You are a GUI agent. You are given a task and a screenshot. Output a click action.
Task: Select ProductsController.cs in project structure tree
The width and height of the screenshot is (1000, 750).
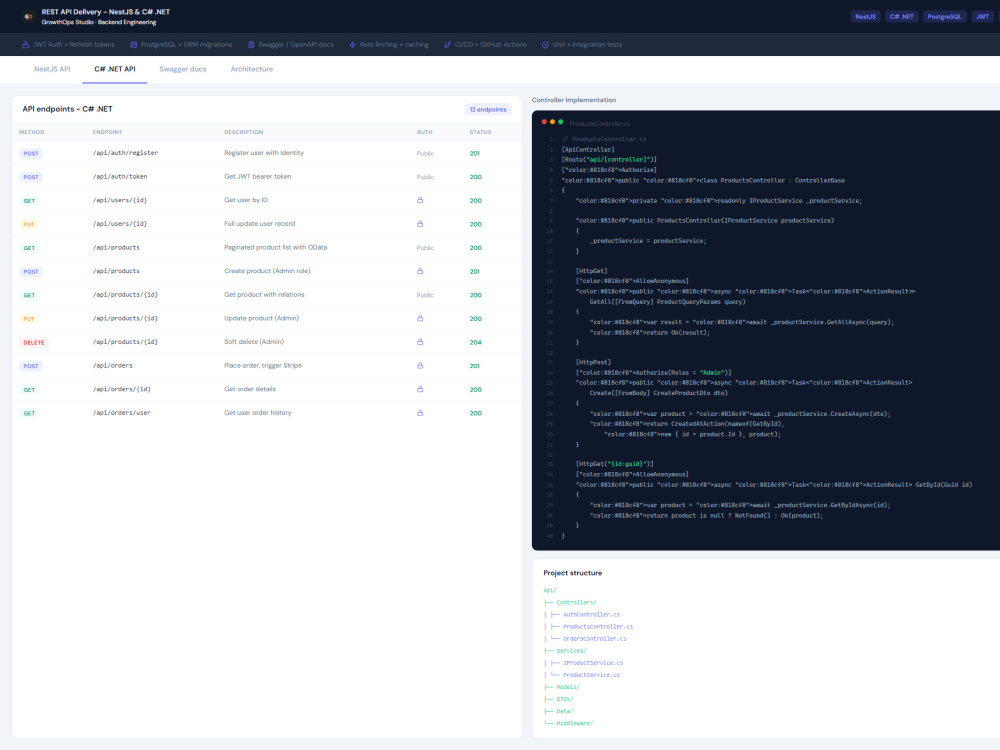[598, 627]
